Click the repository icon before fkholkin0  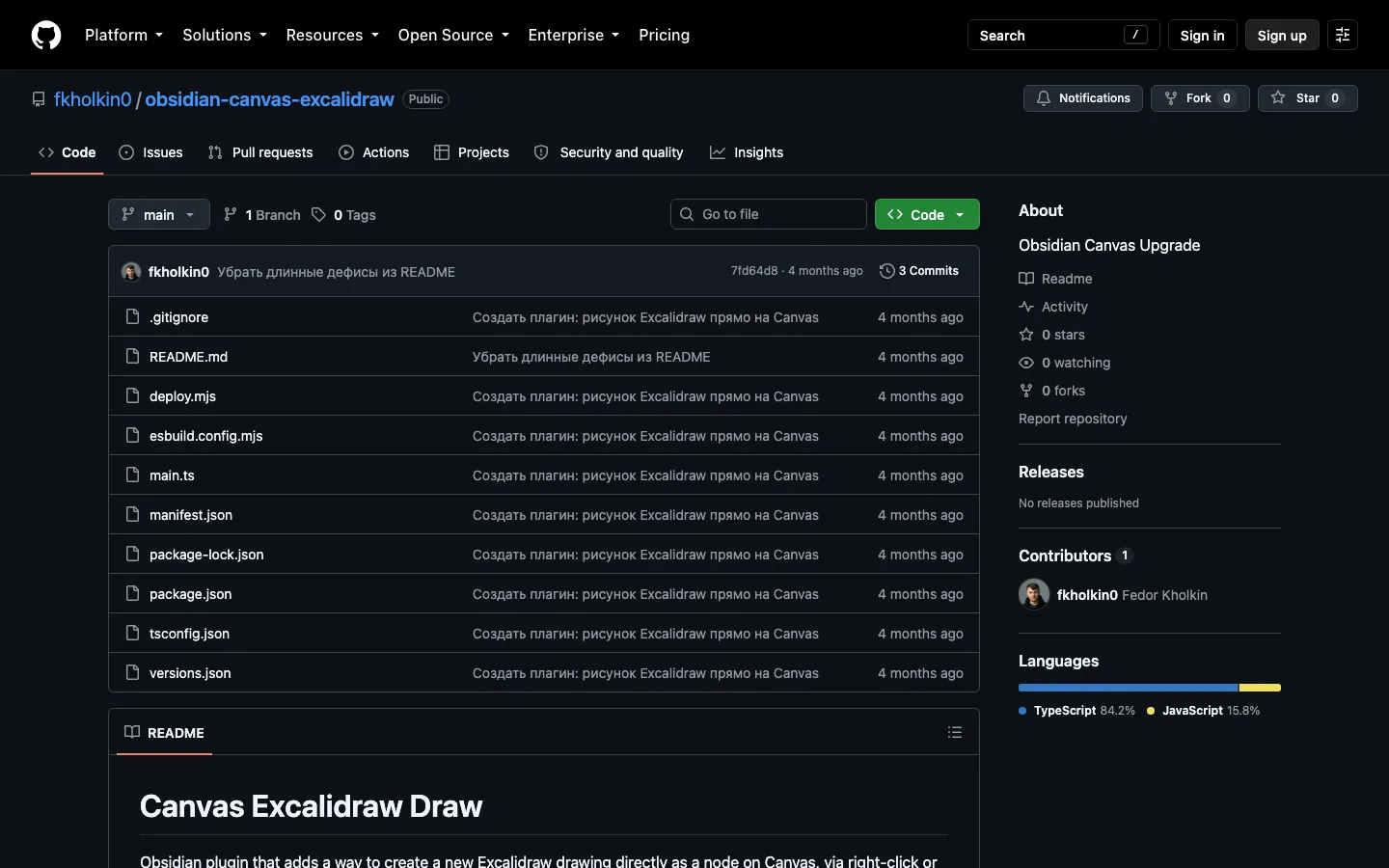[39, 99]
